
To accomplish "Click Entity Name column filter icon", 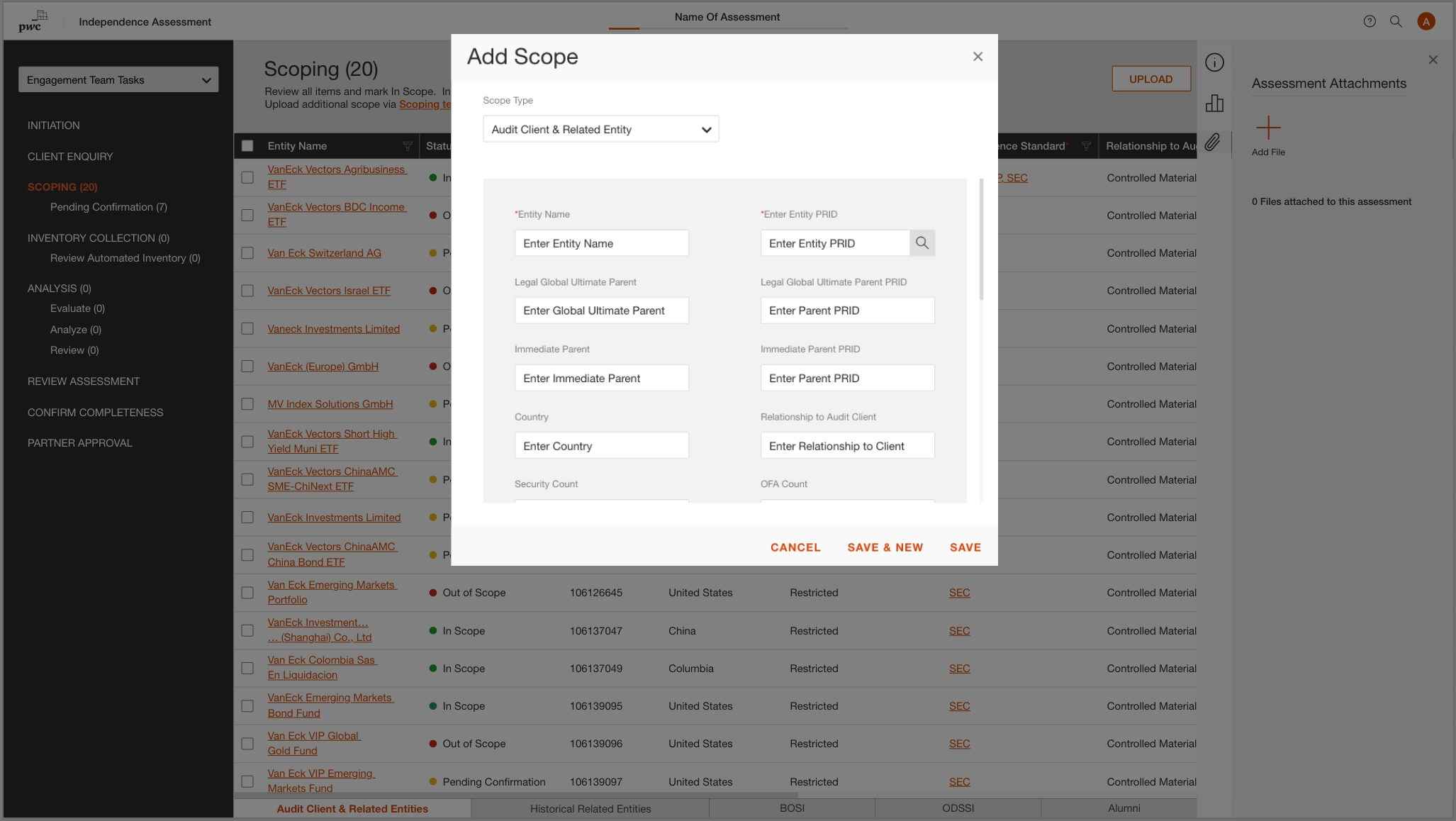I will point(408,146).
